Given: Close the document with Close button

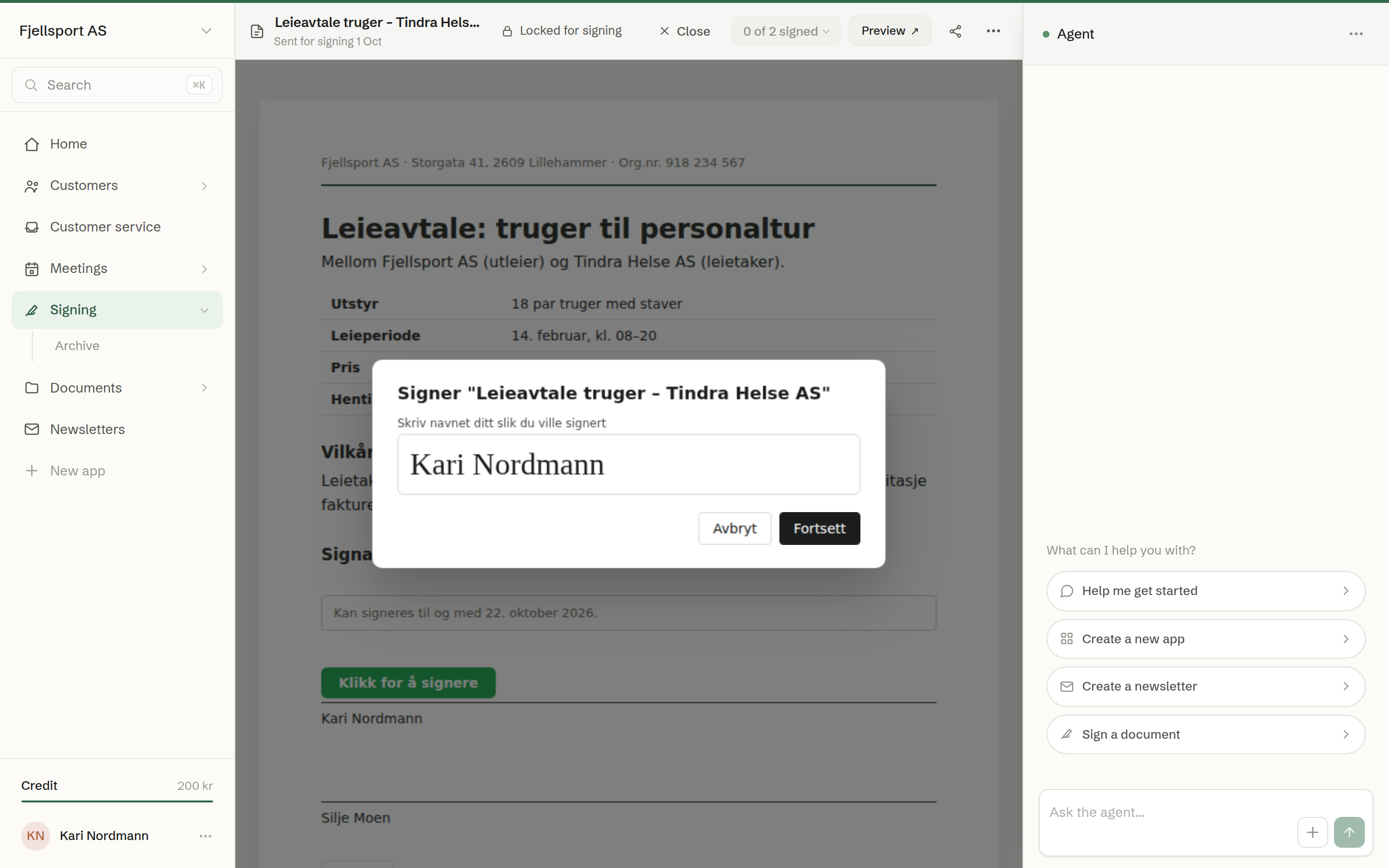Looking at the screenshot, I should [x=685, y=31].
